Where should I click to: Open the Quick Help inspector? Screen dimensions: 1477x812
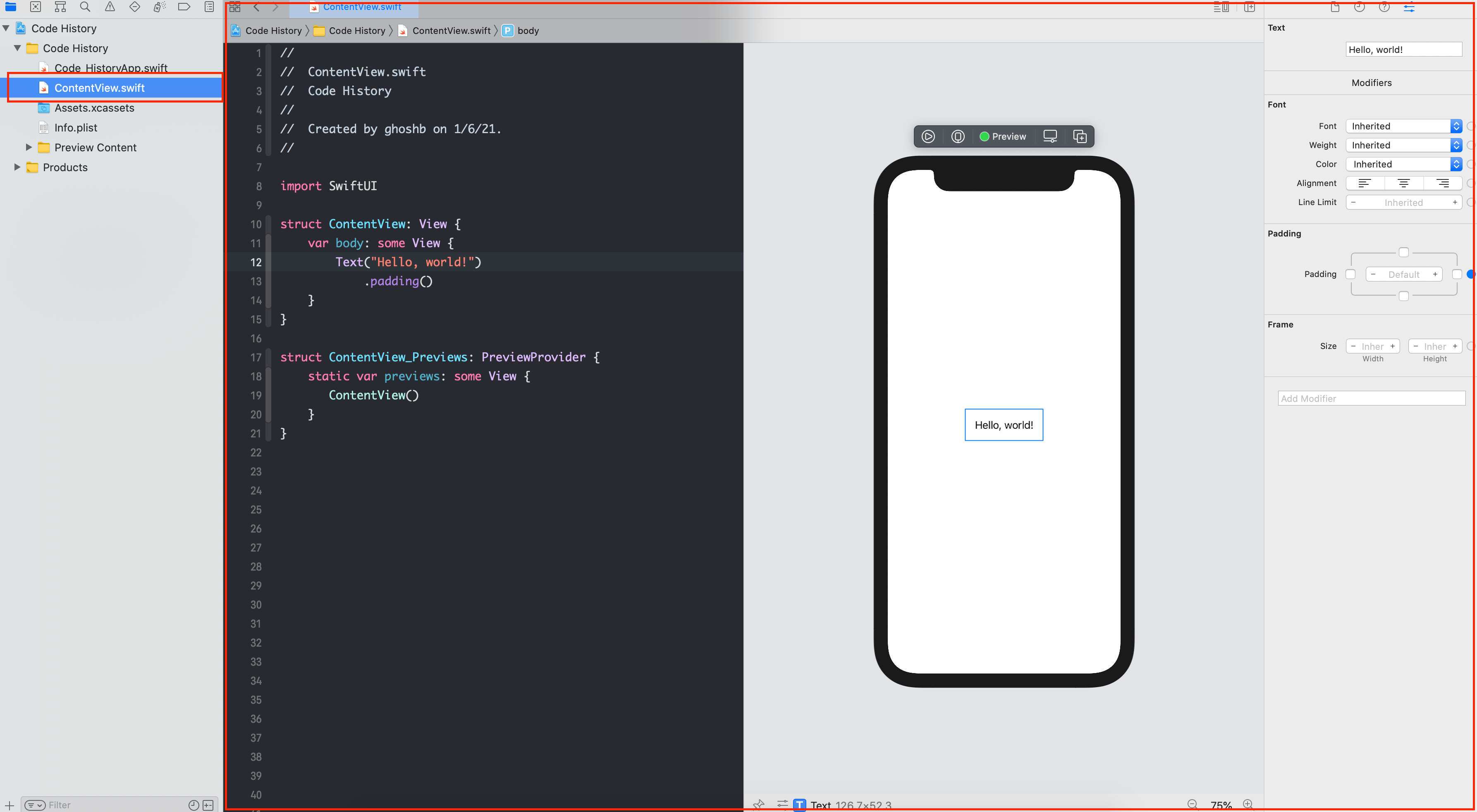1384,7
